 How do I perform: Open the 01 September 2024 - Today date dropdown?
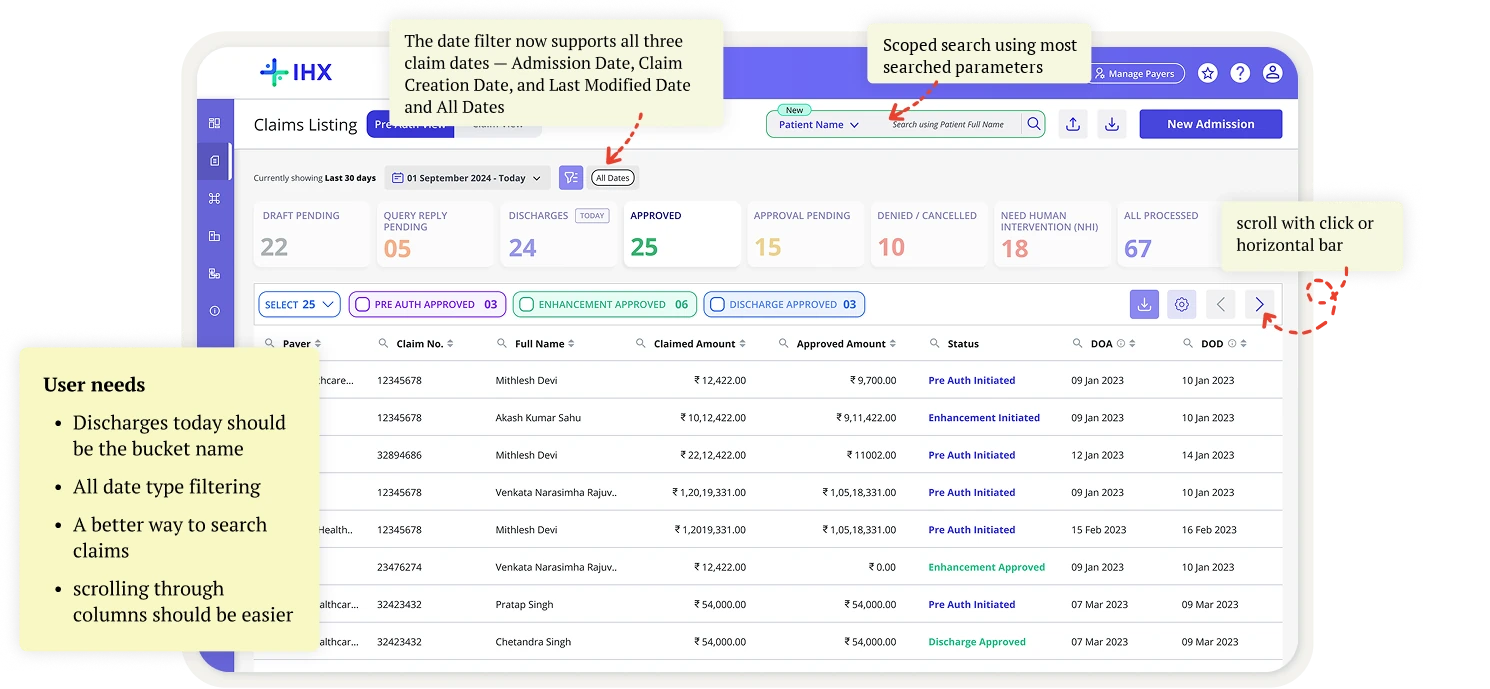(x=467, y=178)
